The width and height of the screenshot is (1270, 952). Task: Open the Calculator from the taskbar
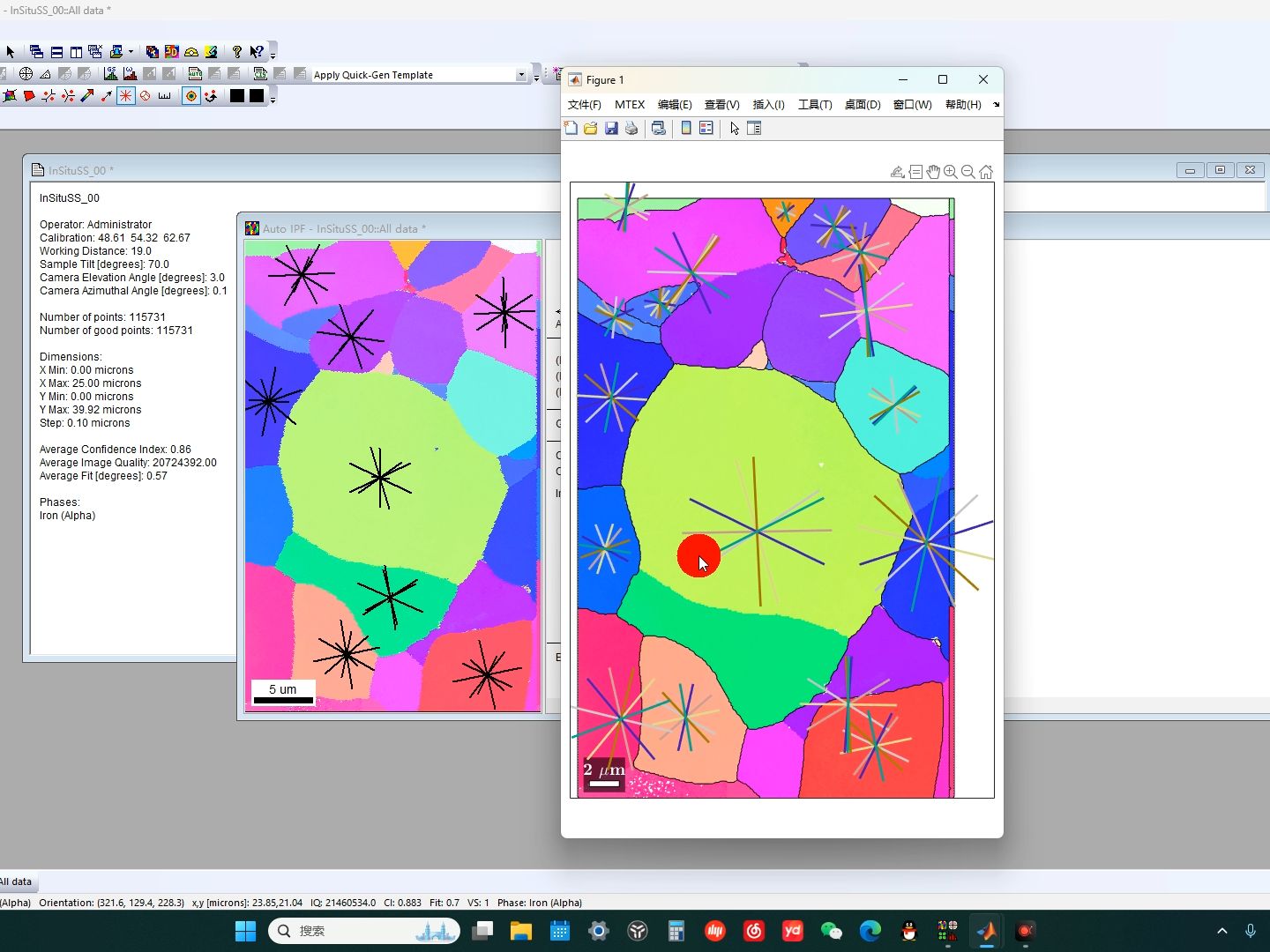[x=676, y=931]
